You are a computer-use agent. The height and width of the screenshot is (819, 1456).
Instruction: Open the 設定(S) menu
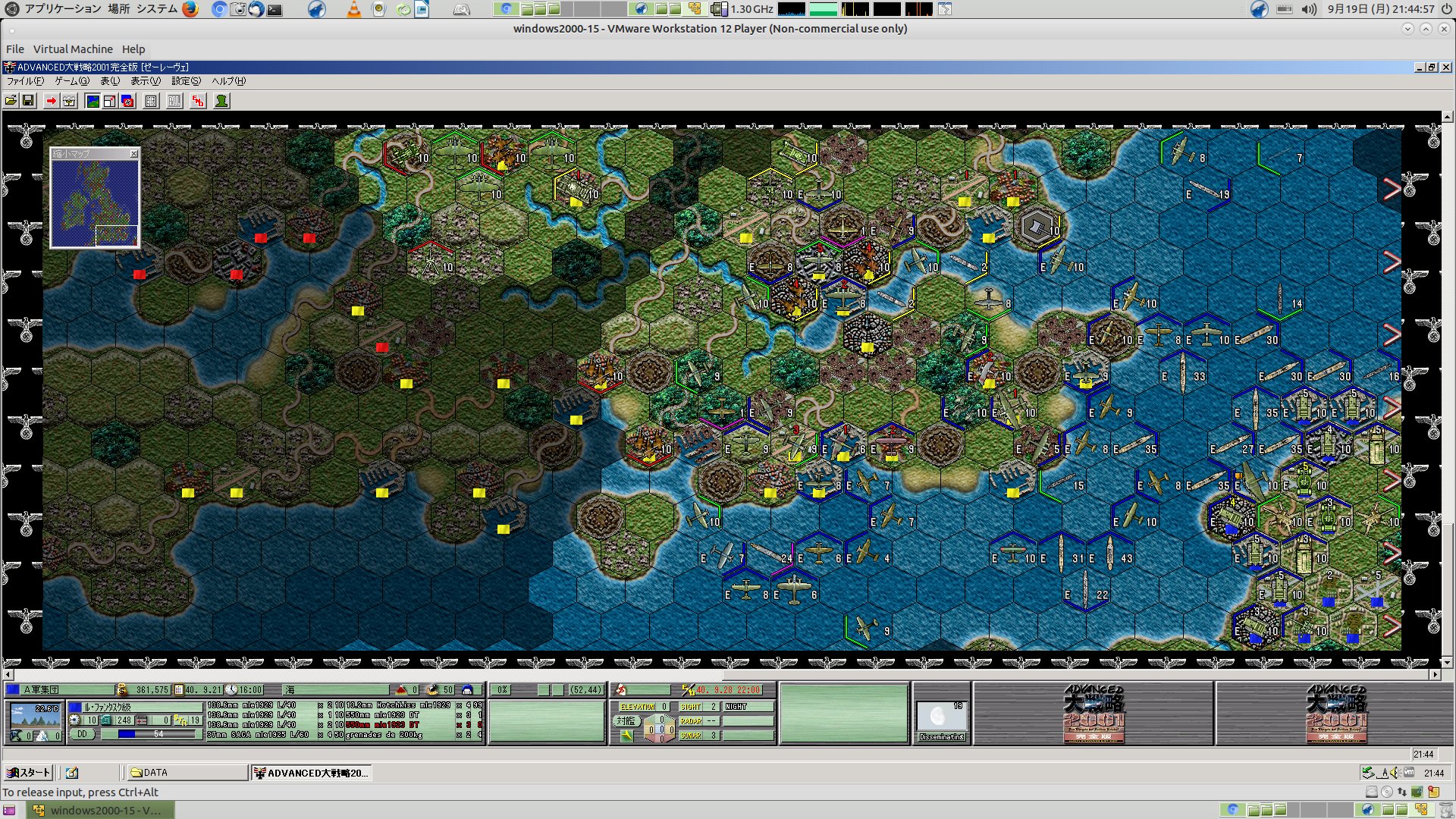(x=186, y=81)
